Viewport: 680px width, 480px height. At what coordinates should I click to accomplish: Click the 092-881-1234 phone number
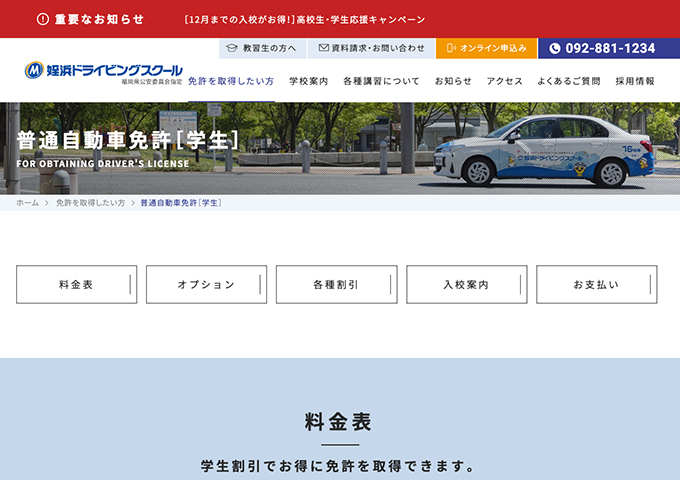pyautogui.click(x=609, y=48)
